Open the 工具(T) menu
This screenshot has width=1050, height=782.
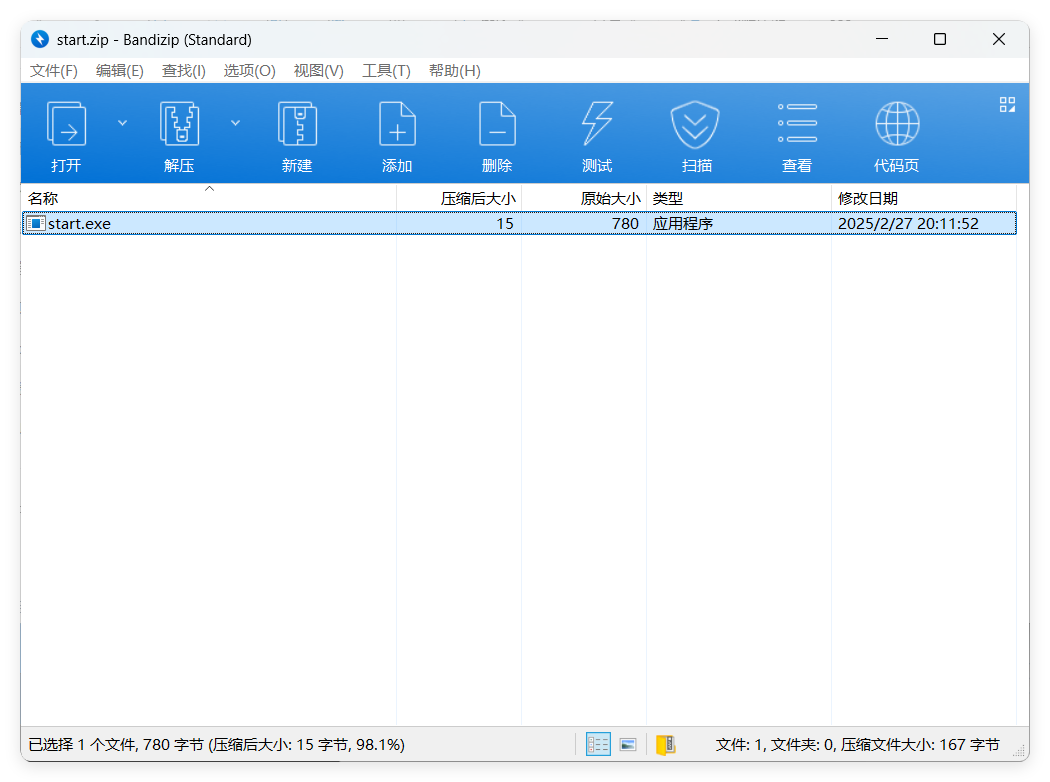386,71
